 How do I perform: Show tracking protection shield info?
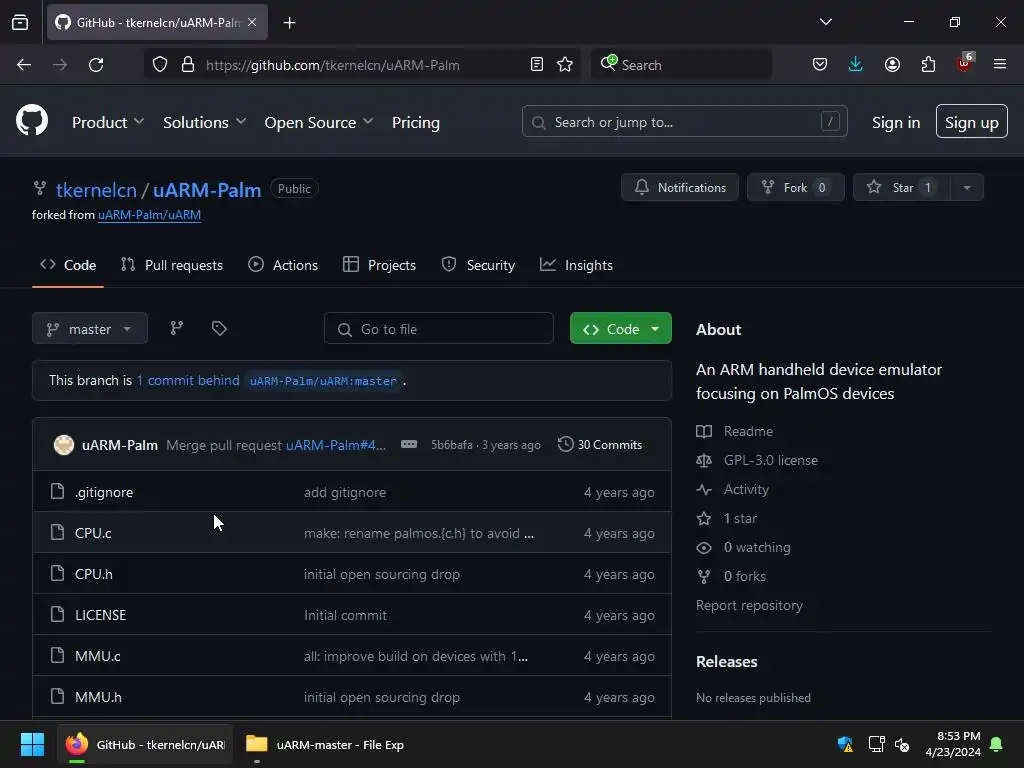point(160,65)
